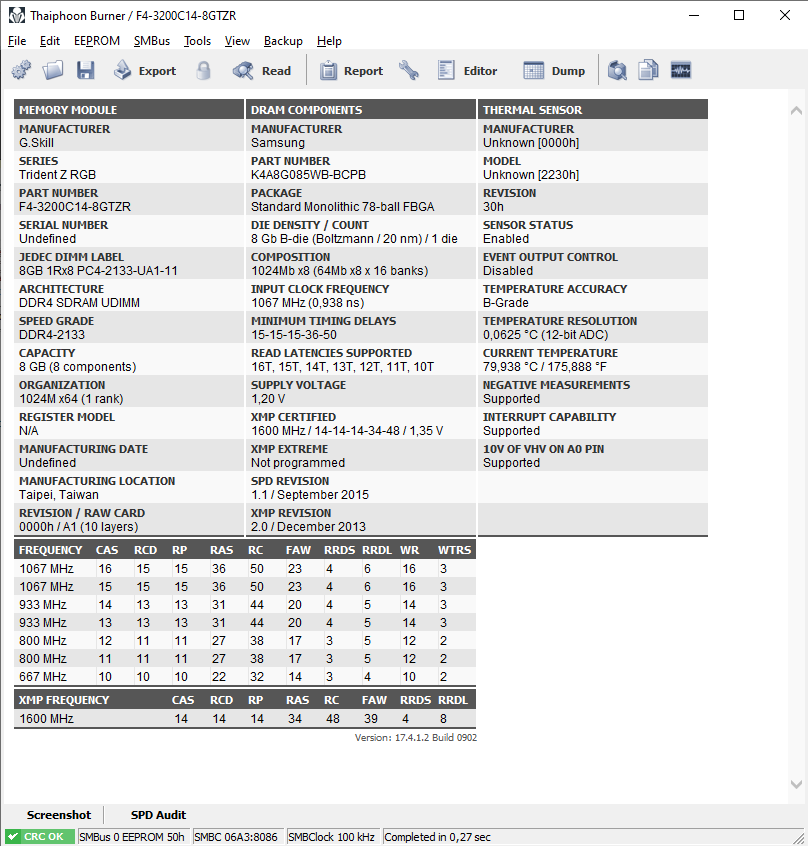Click the G.Skill manufacturer value

point(37,143)
